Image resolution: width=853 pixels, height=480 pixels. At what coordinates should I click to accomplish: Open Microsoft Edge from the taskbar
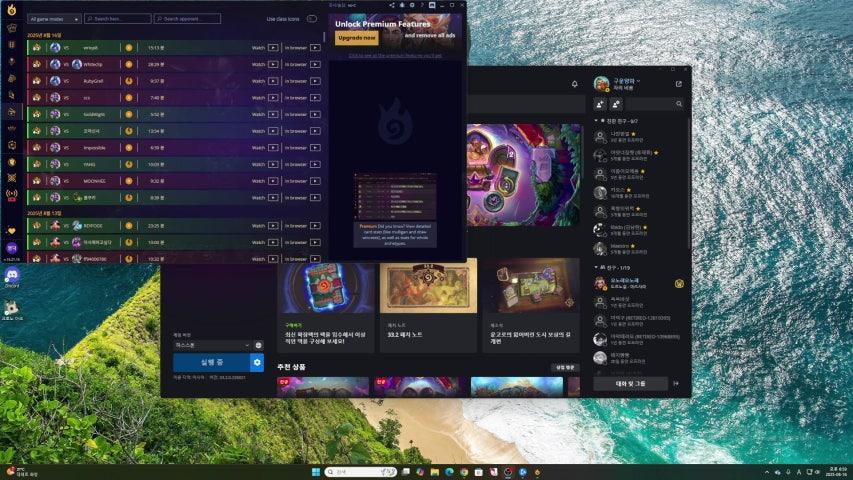[x=449, y=472]
